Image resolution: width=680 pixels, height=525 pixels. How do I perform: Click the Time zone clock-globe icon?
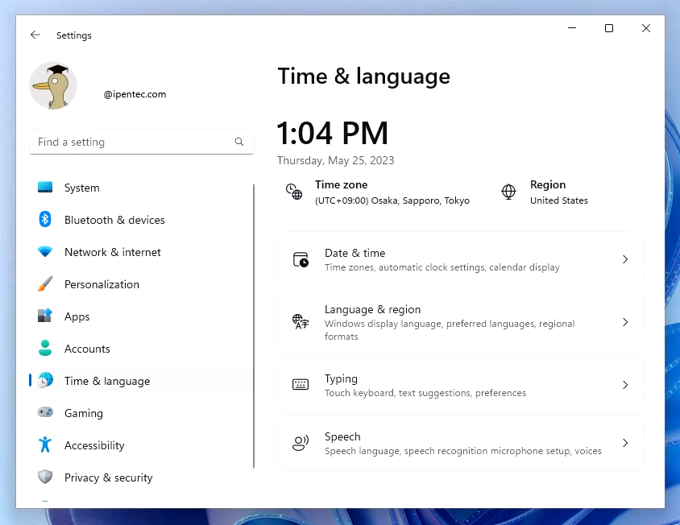point(294,192)
